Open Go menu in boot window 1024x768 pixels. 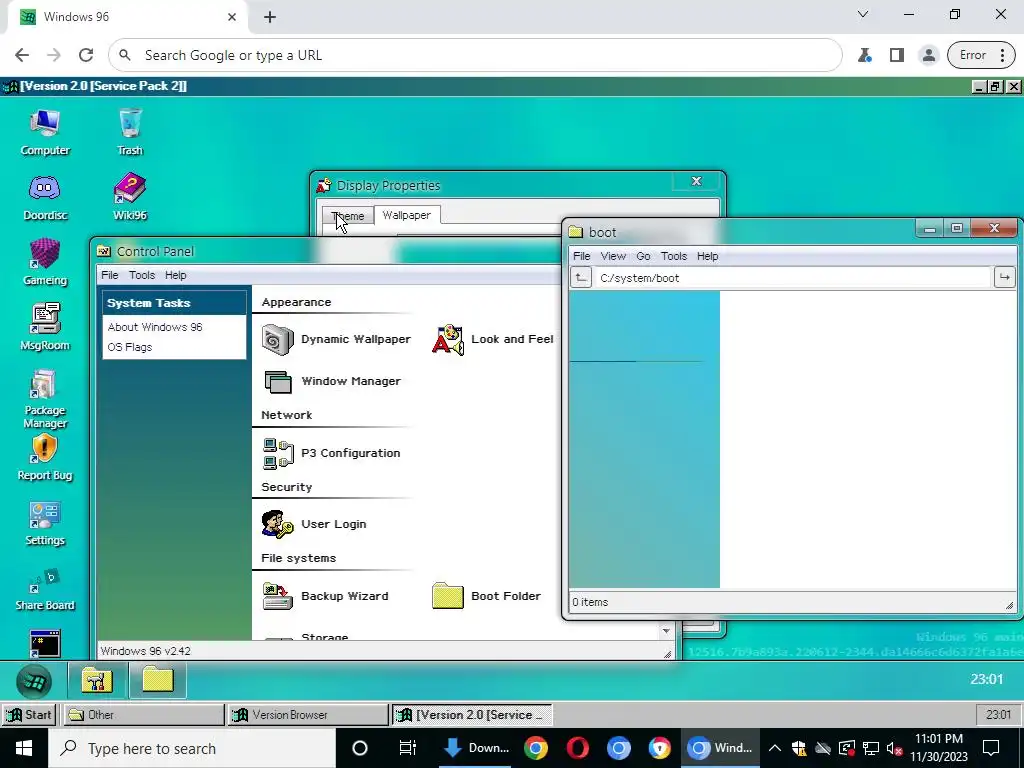[x=643, y=256]
